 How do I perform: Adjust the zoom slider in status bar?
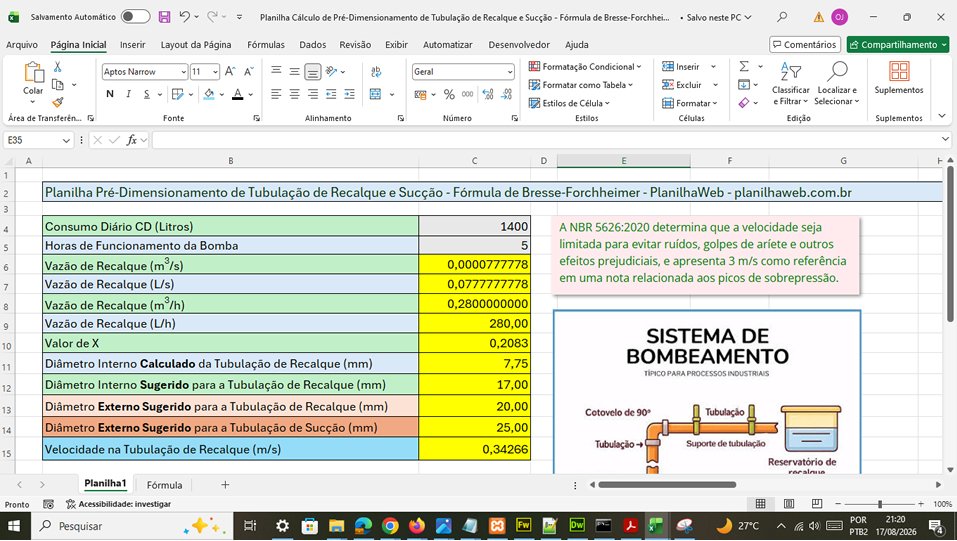pyautogui.click(x=879, y=504)
